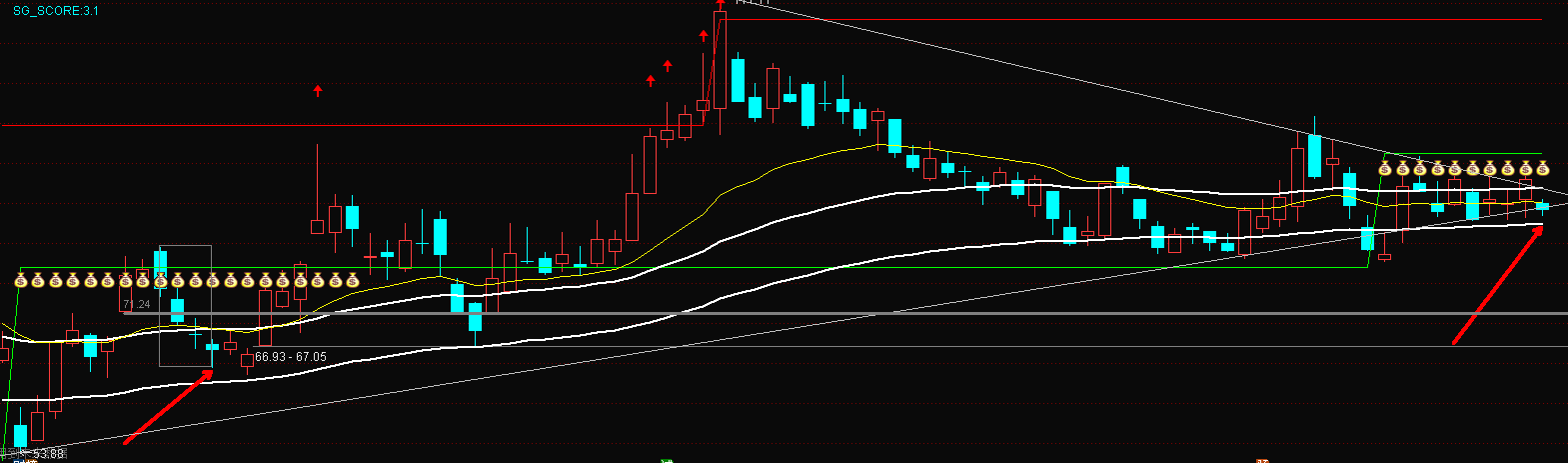Select the 71.24 price level label
Screen dimensions: 1568x463
coord(136,304)
